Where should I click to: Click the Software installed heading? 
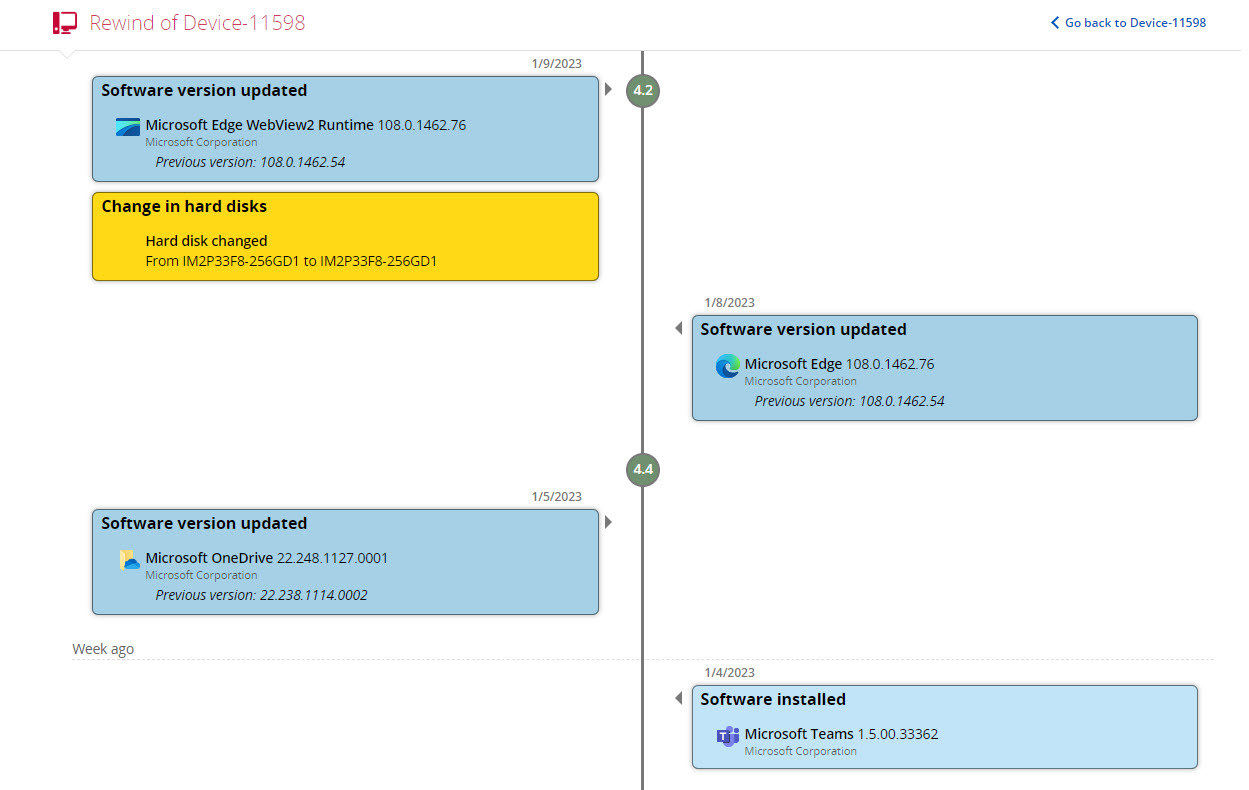coord(773,699)
